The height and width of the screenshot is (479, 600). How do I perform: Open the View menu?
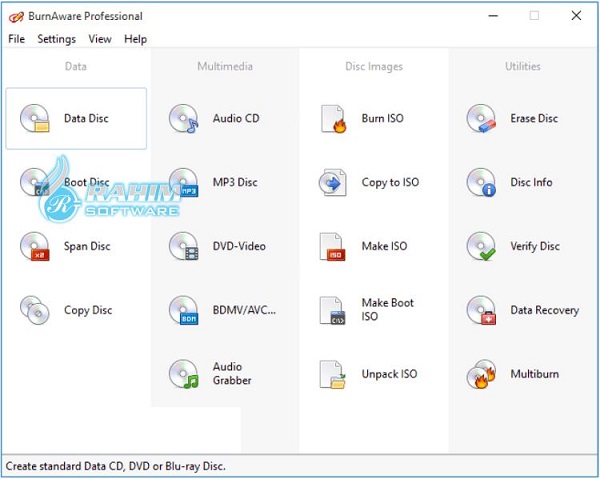100,39
